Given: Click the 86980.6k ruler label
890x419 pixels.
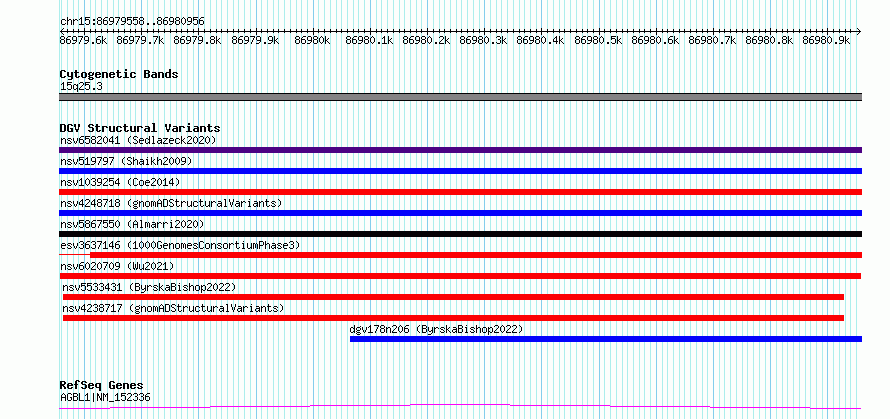Looking at the screenshot, I should click(655, 40).
